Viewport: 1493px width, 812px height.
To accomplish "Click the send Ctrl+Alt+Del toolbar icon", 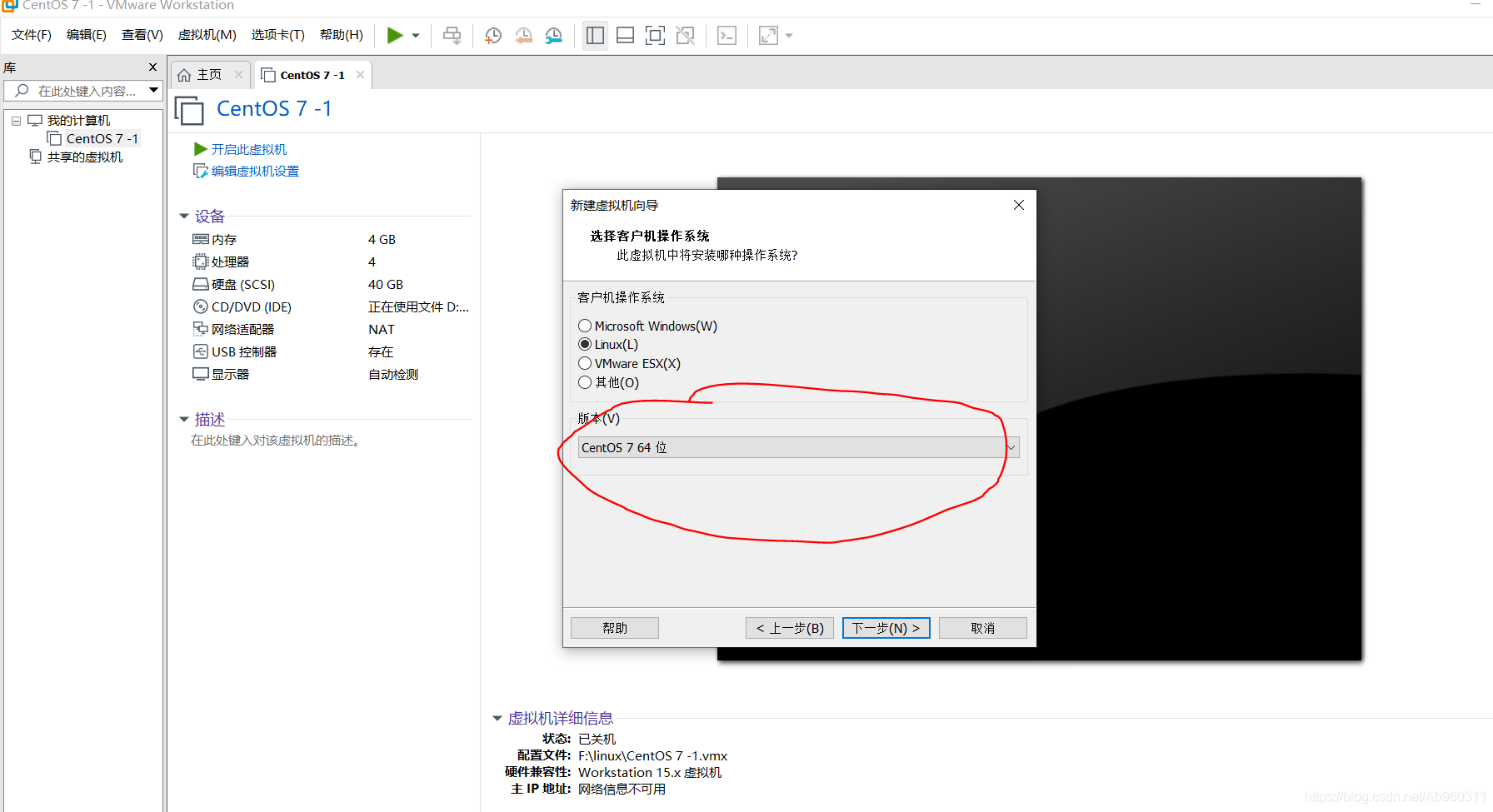I will coord(452,35).
